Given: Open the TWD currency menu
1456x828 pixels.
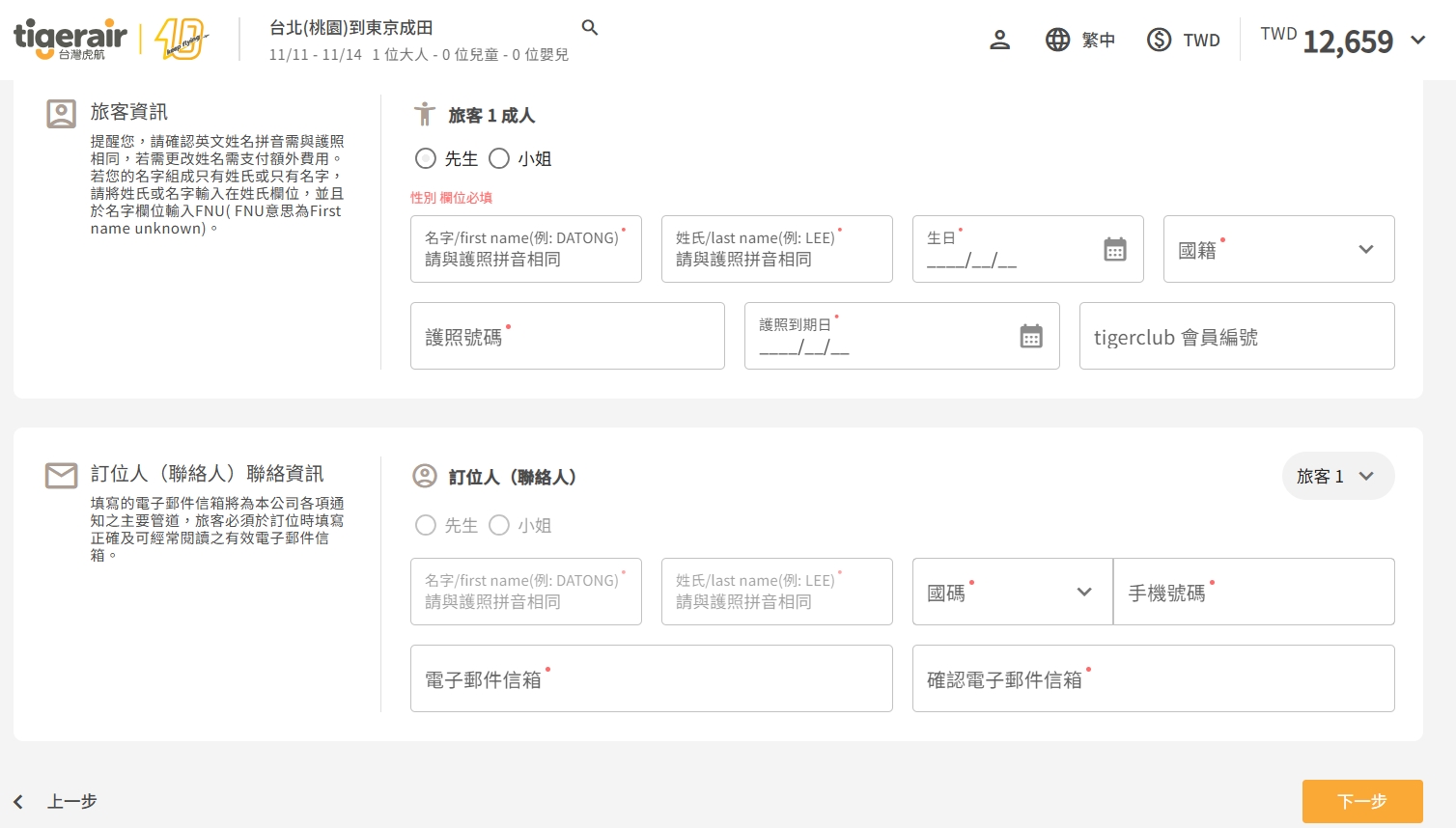Looking at the screenshot, I should point(1201,41).
